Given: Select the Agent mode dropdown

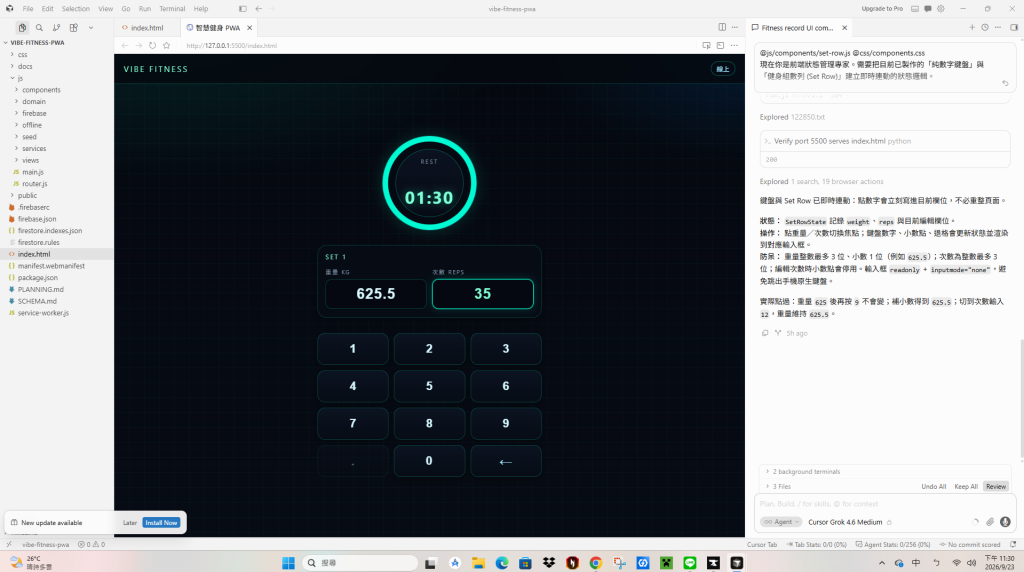Looking at the screenshot, I should point(782,522).
